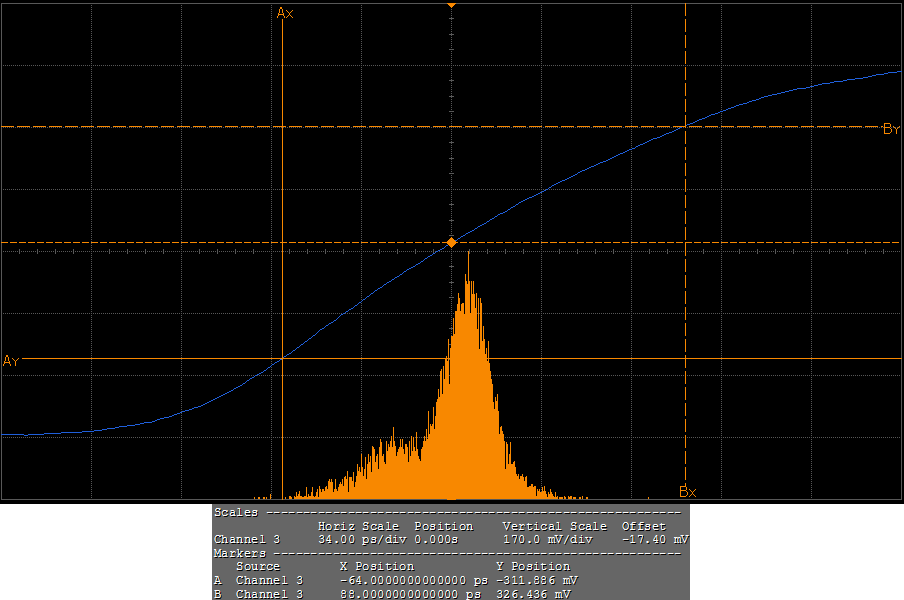Click the Markers section header

click(x=240, y=553)
